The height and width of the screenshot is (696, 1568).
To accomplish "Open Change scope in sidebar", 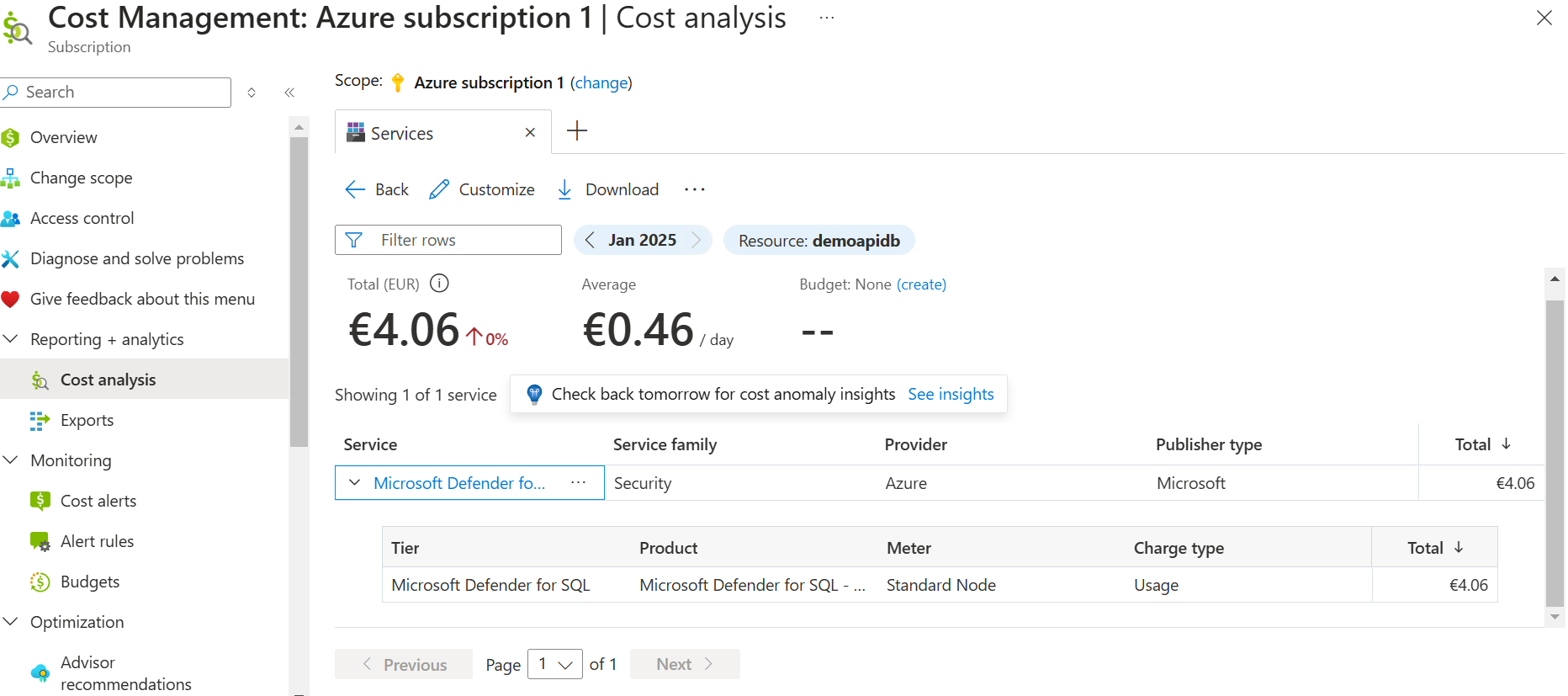I will tap(81, 178).
